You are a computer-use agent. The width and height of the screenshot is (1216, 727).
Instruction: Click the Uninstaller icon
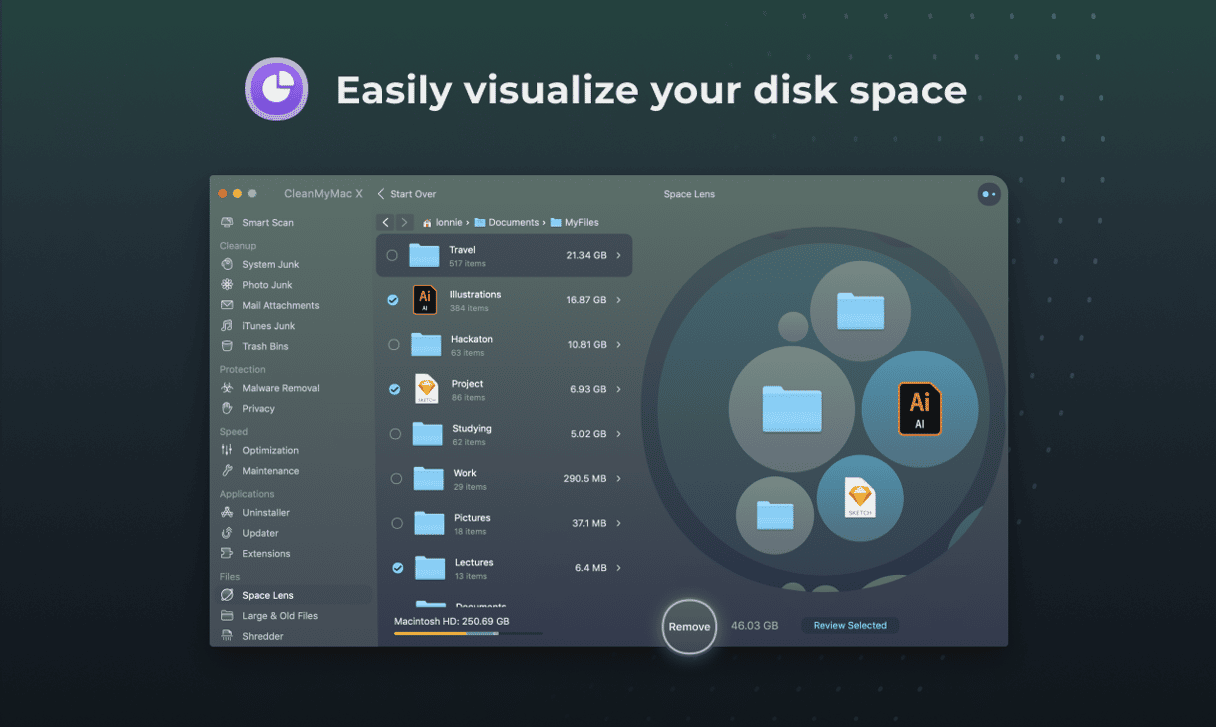227,513
